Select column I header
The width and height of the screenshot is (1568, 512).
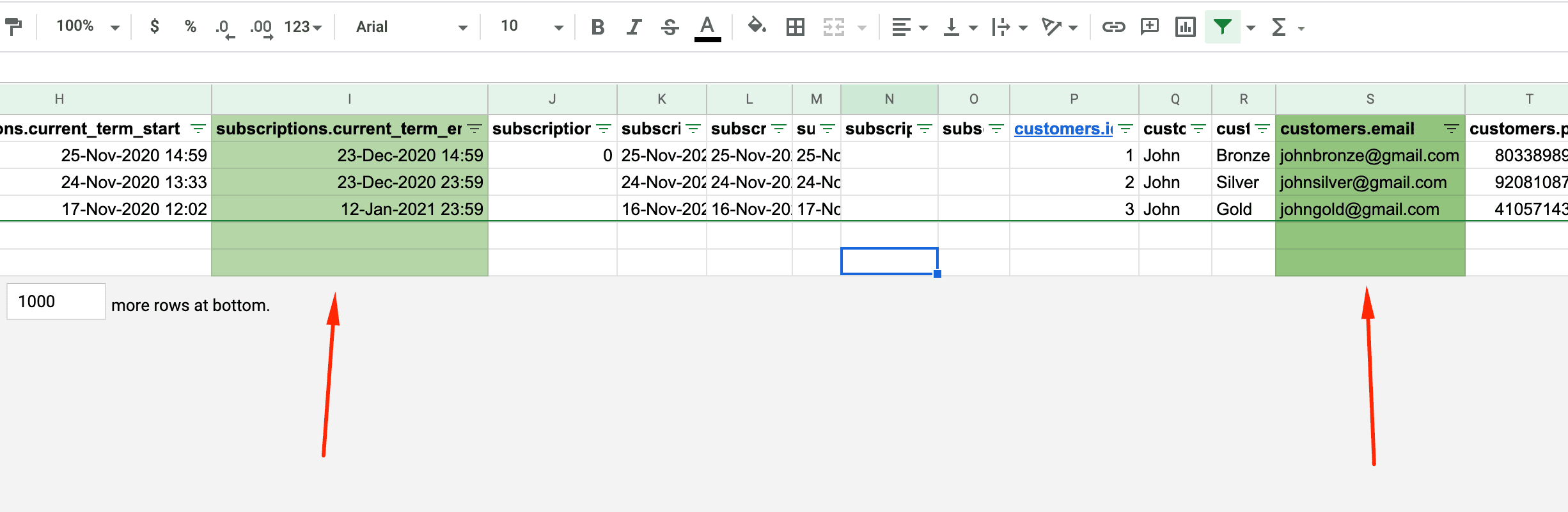point(350,99)
